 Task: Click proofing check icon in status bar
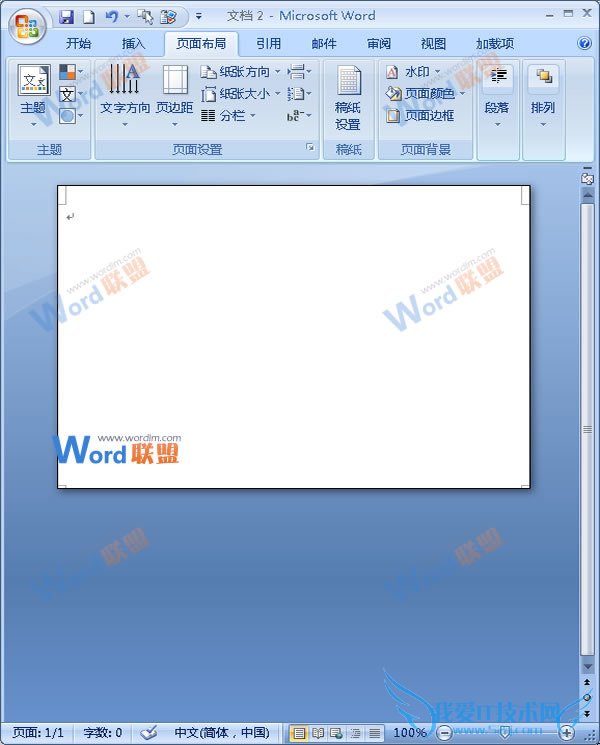tap(149, 733)
